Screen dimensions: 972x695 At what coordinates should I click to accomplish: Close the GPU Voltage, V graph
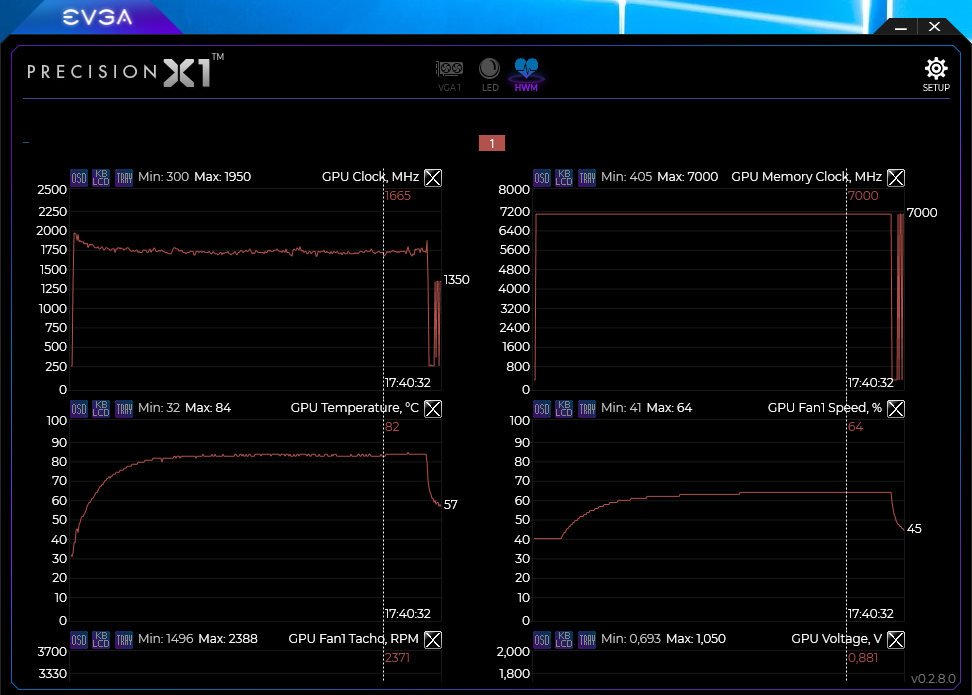pyautogui.click(x=896, y=639)
